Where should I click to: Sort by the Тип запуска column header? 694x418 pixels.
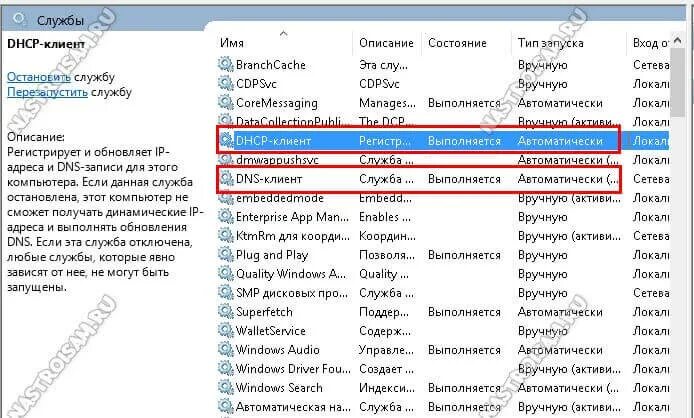pos(551,43)
